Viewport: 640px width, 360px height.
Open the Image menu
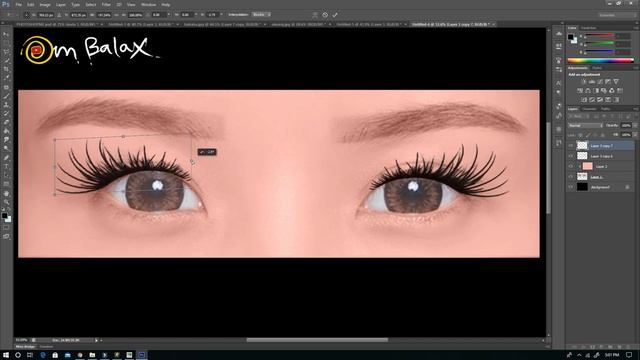45,4
